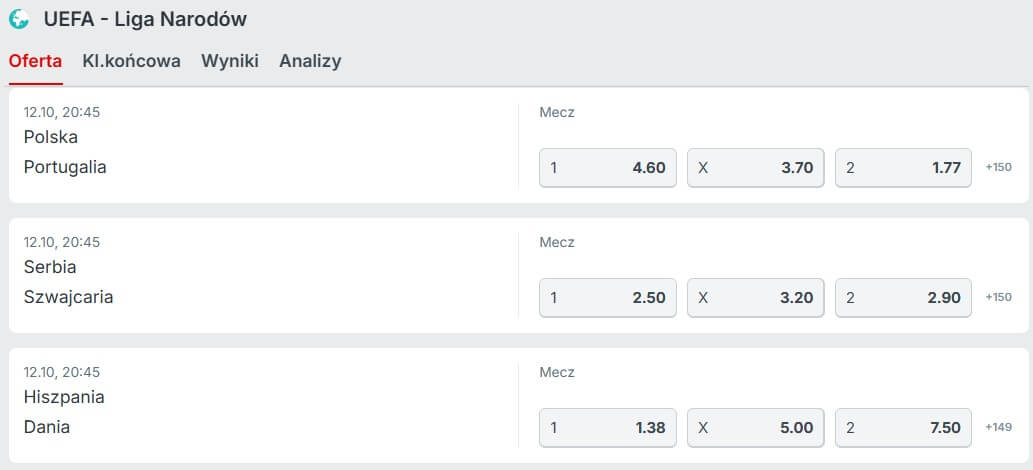The height and width of the screenshot is (470, 1033).
Task: Go to the Oferta tab
Action: point(36,61)
